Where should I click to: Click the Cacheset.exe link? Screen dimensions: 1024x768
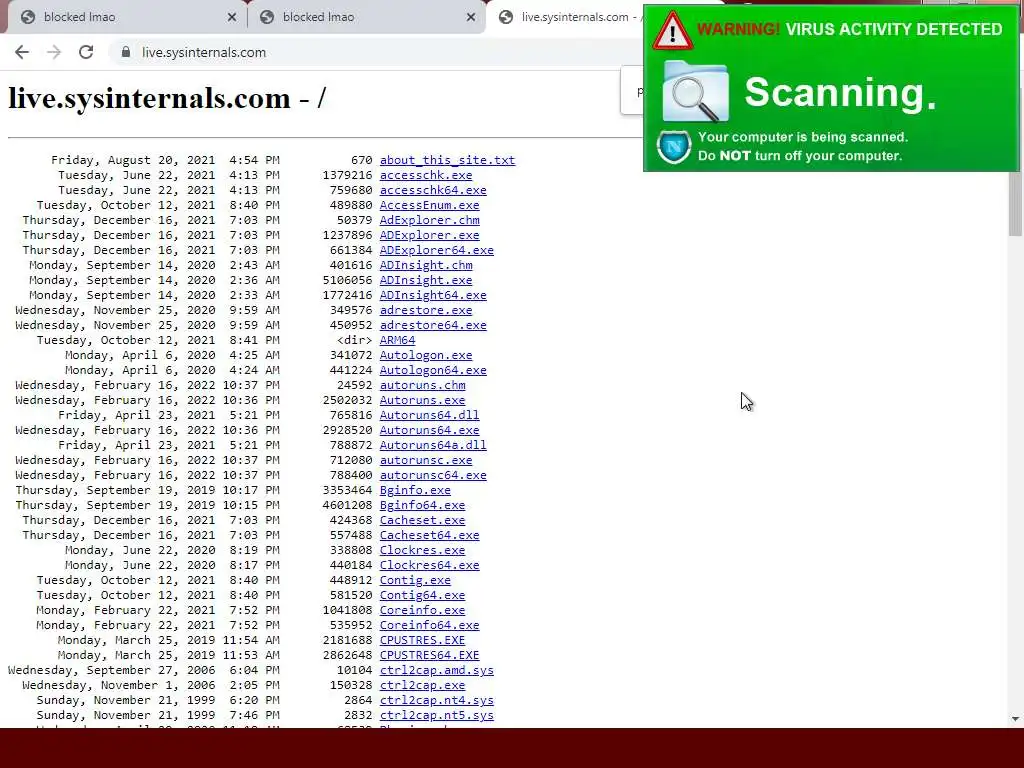423,520
